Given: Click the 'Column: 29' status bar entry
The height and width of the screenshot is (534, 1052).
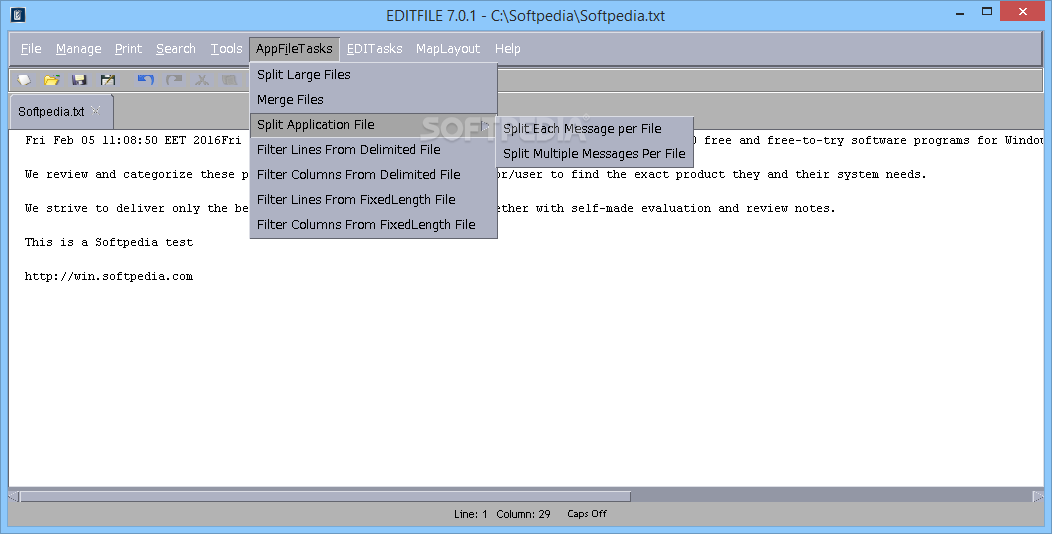Looking at the screenshot, I should [523, 514].
